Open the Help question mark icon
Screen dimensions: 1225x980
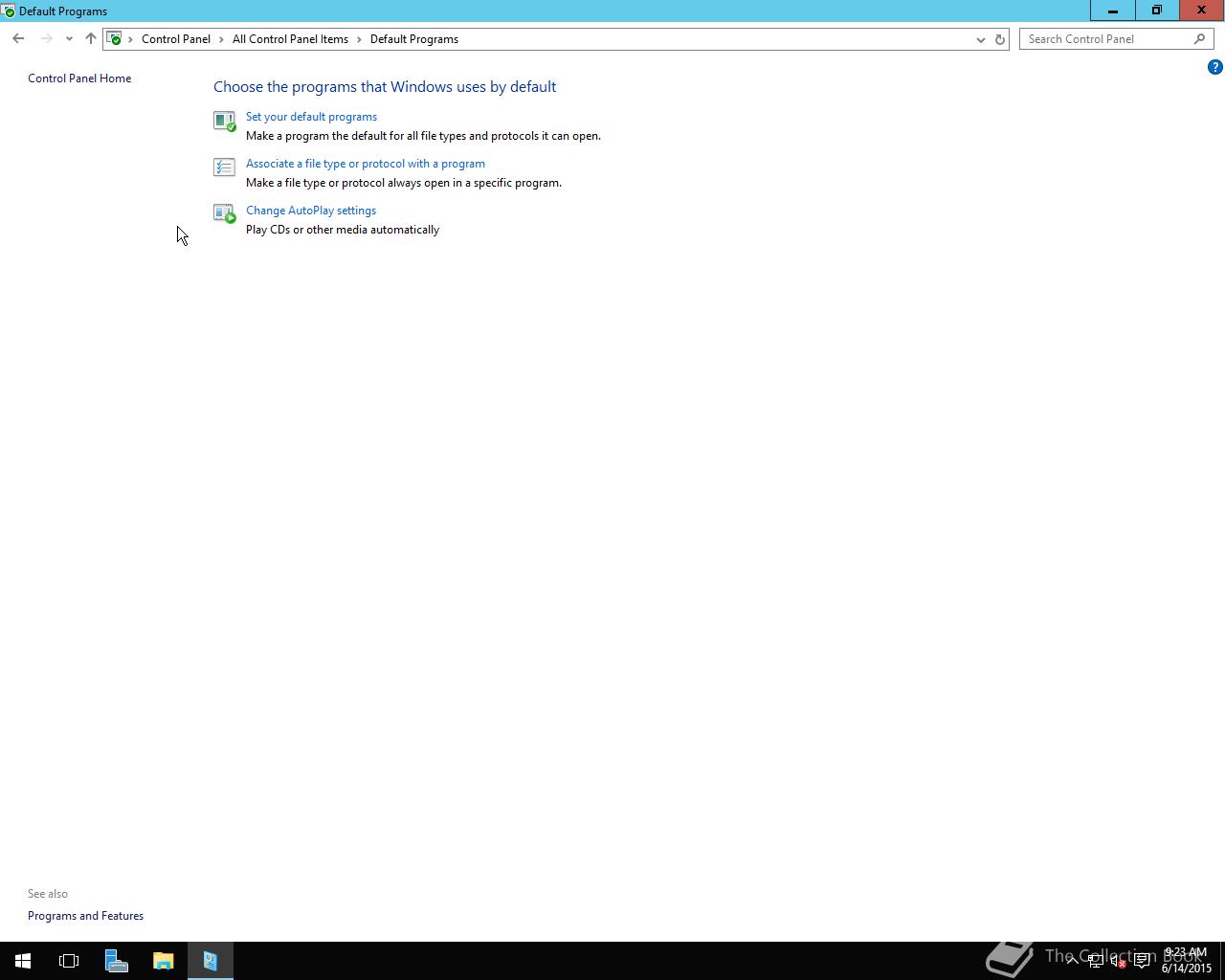tap(1214, 67)
